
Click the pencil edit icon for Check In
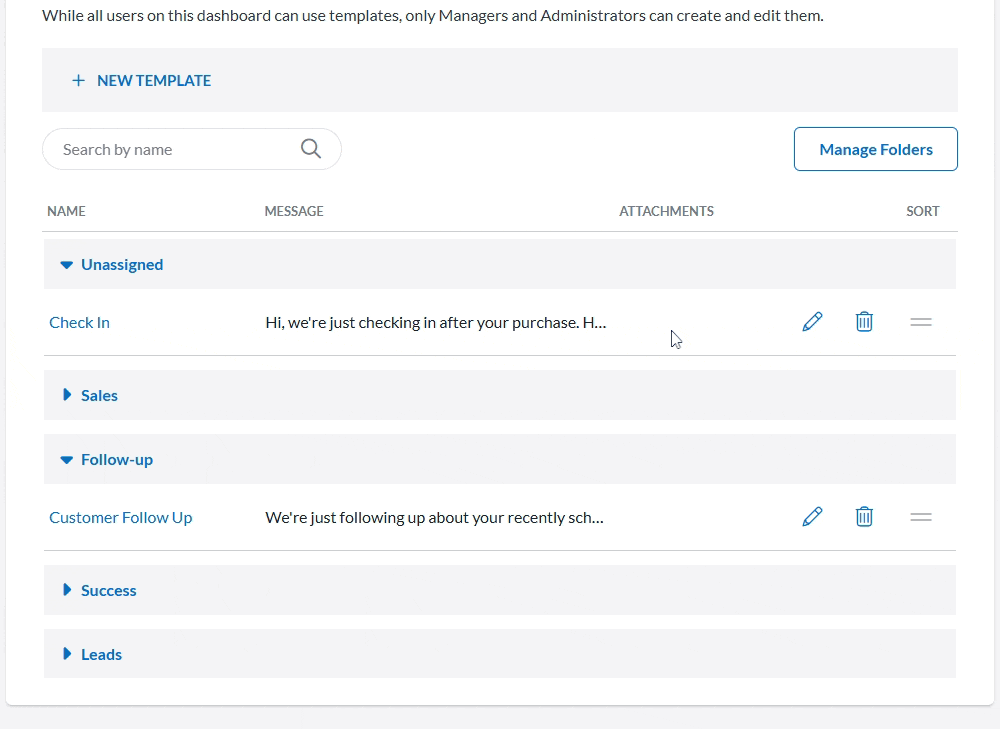812,322
